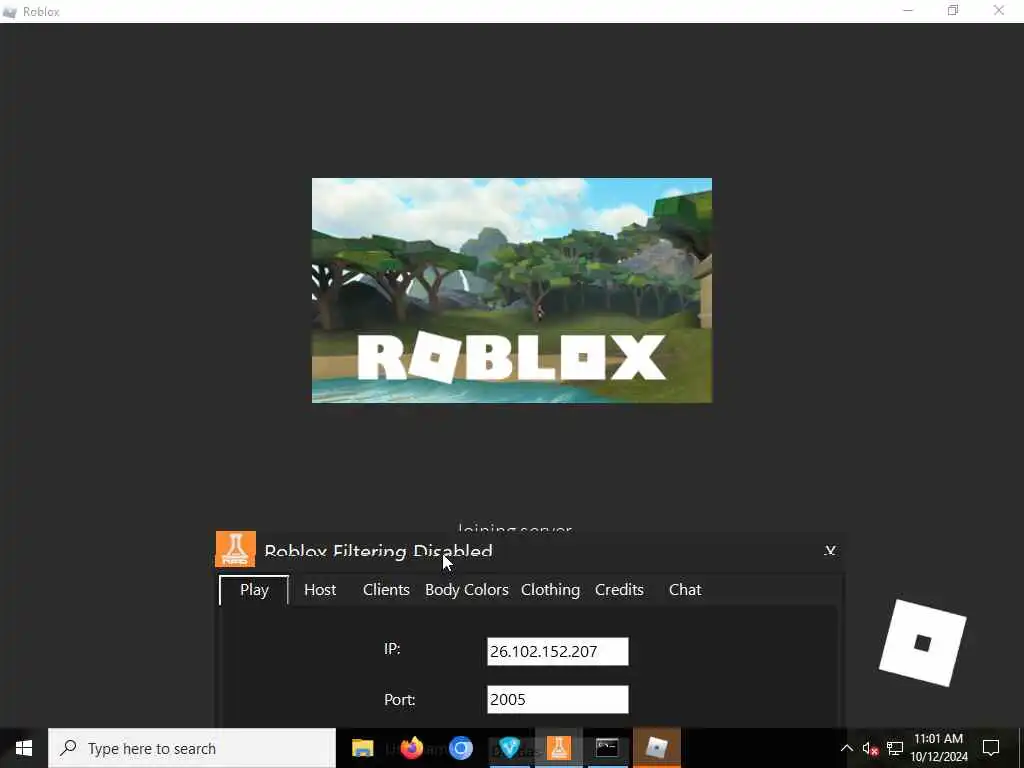The height and width of the screenshot is (768, 1024).
Task: Minimize the Roblox window
Action: coord(908,10)
